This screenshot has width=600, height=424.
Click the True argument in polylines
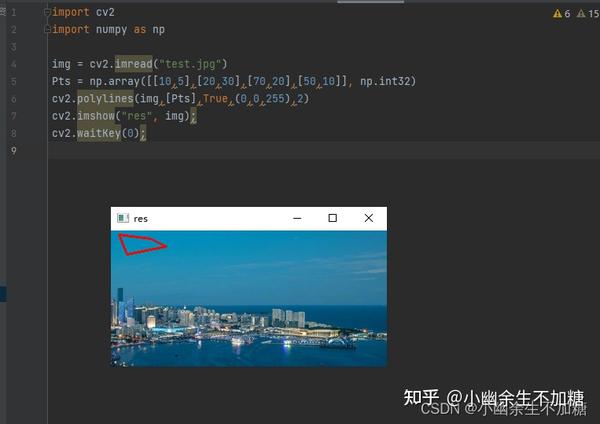(x=215, y=98)
